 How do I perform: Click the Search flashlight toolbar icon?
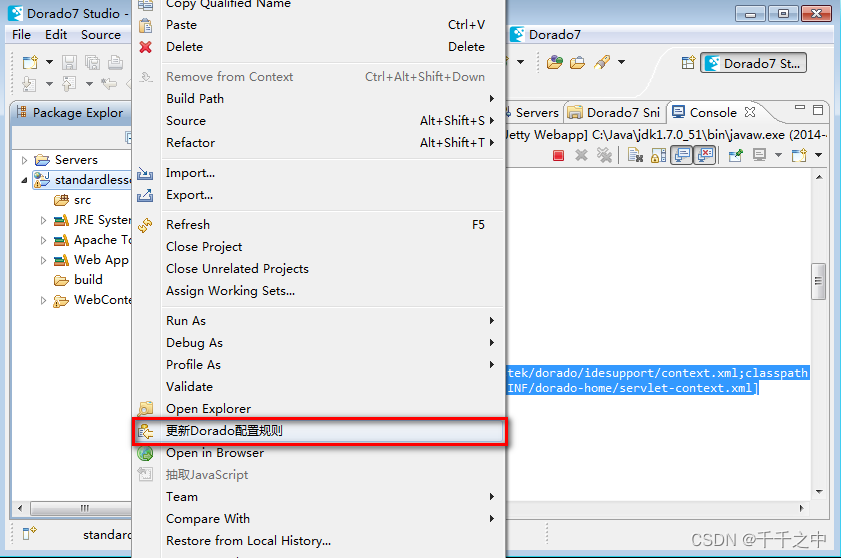coord(602,62)
